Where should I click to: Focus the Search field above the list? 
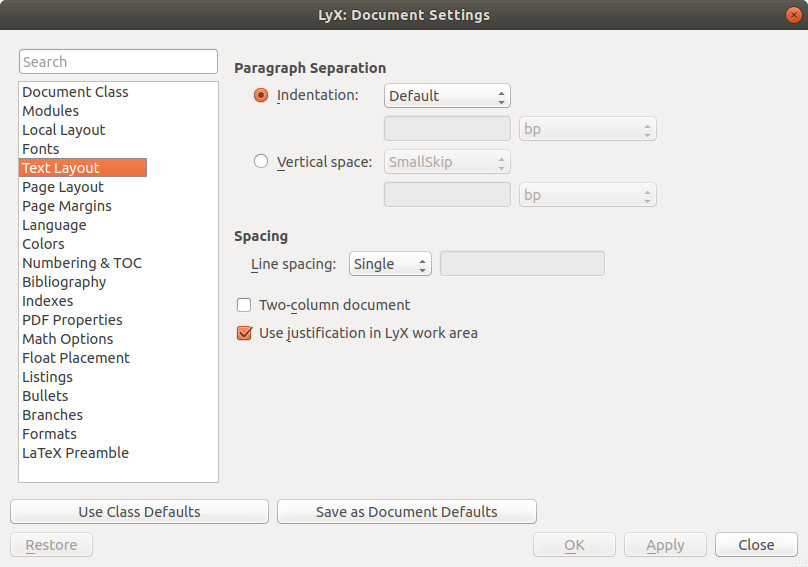(x=118, y=62)
